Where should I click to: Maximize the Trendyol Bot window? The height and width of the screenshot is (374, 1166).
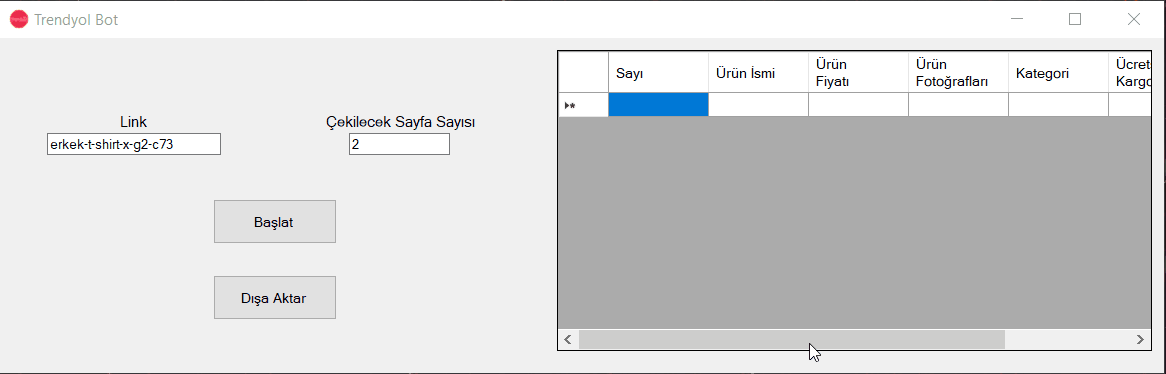click(x=1075, y=19)
